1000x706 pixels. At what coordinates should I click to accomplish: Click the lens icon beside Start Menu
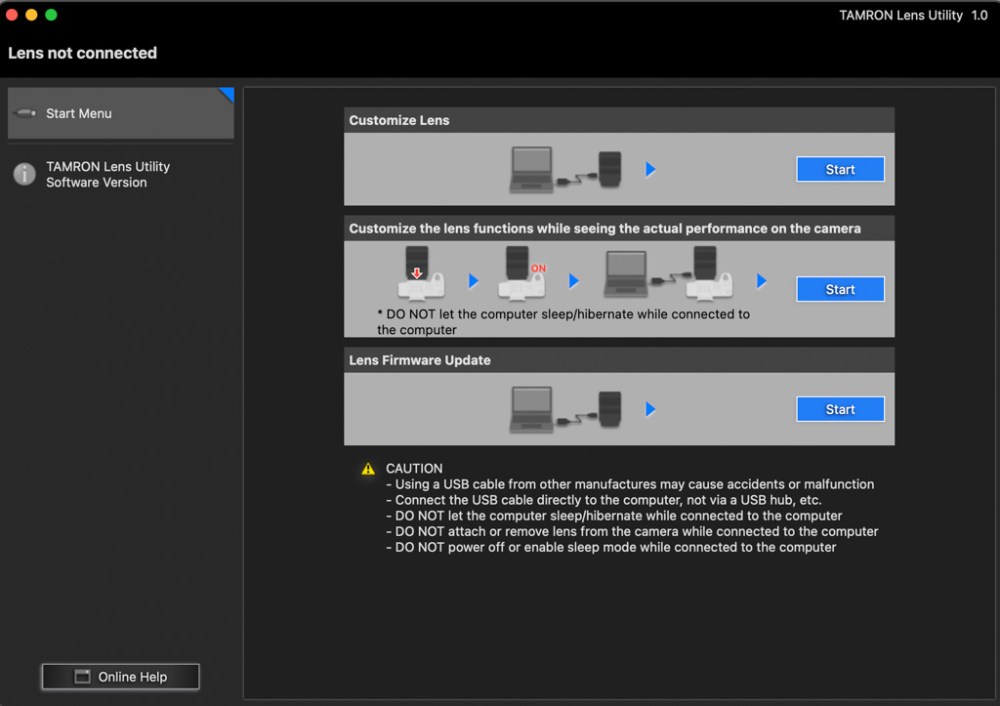pyautogui.click(x=25, y=113)
